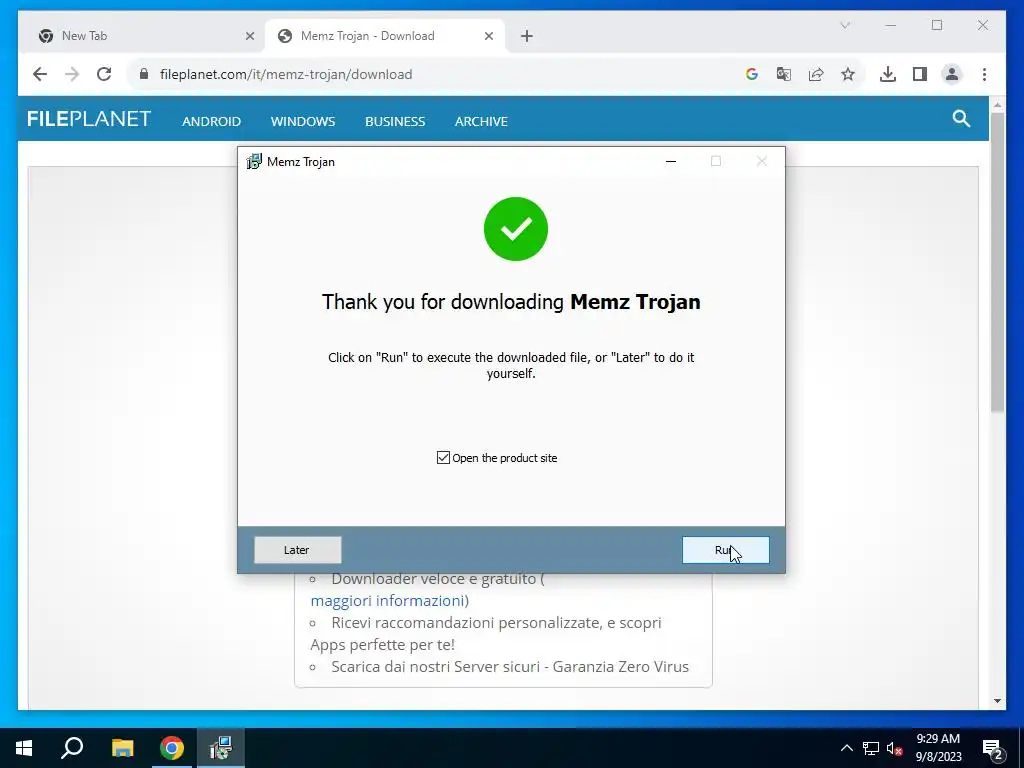Click the browser forward arrow

point(72,74)
